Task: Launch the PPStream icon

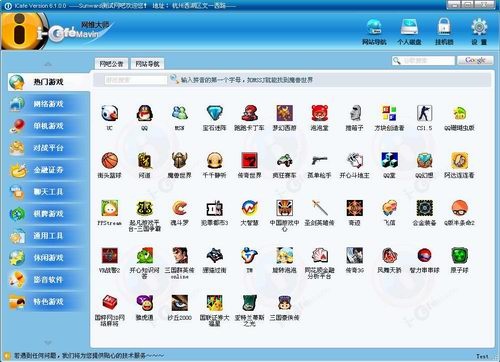Action: tap(109, 208)
